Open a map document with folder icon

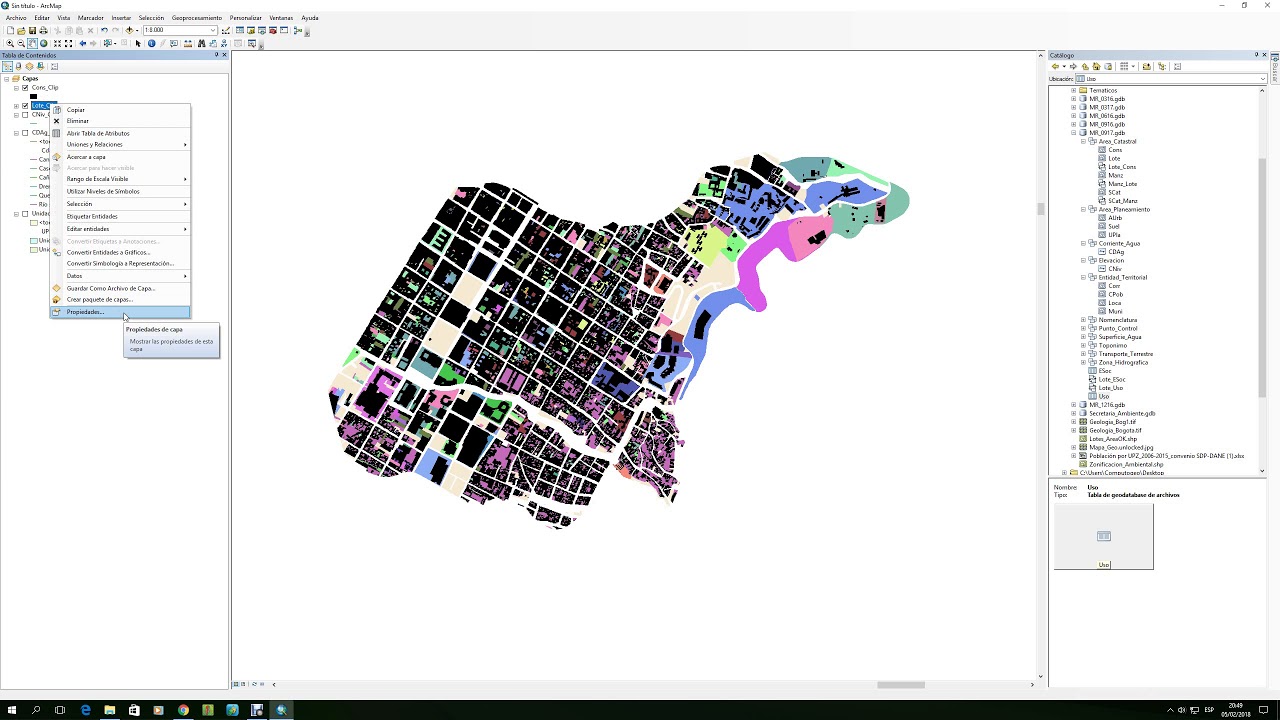(21, 30)
